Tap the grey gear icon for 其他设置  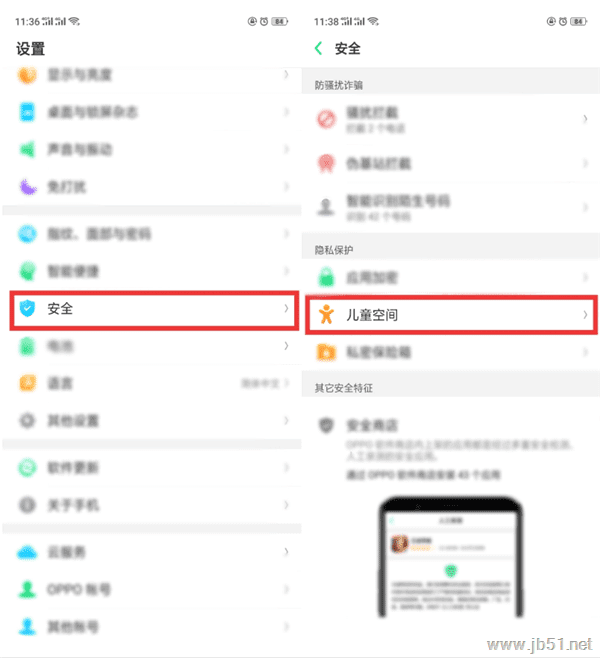pos(28,420)
